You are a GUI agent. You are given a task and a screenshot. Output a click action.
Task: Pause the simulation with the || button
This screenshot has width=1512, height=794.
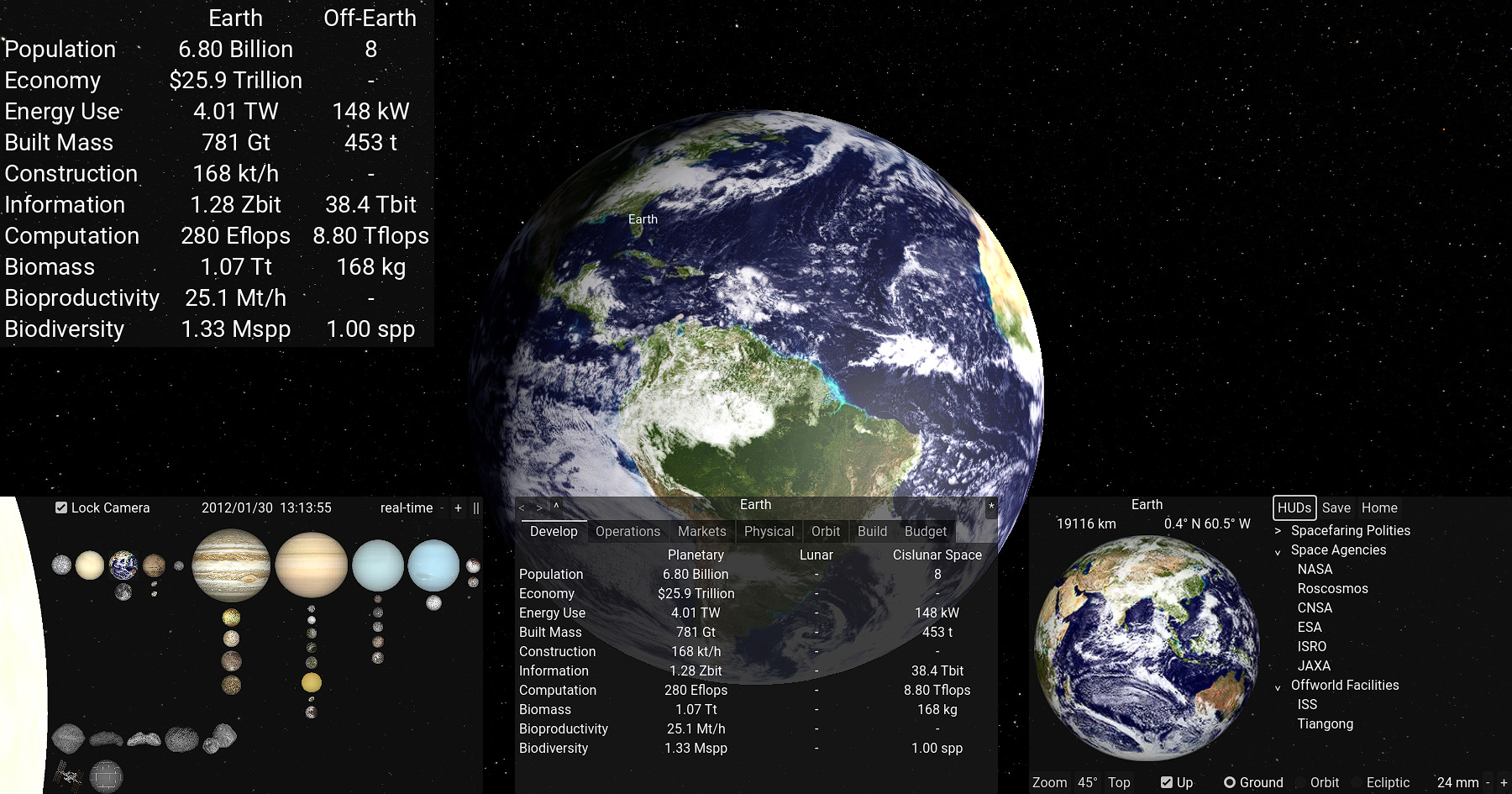click(476, 507)
